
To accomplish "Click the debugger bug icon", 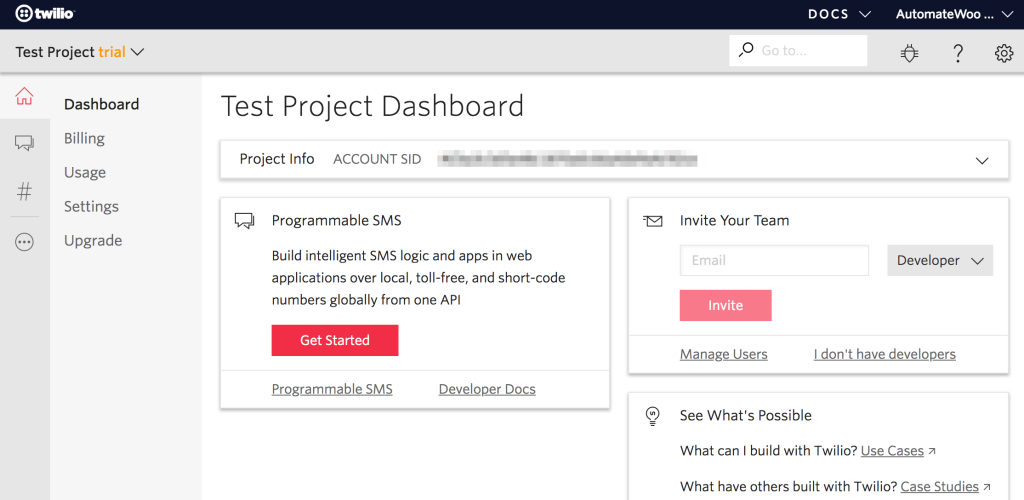I will tap(909, 53).
